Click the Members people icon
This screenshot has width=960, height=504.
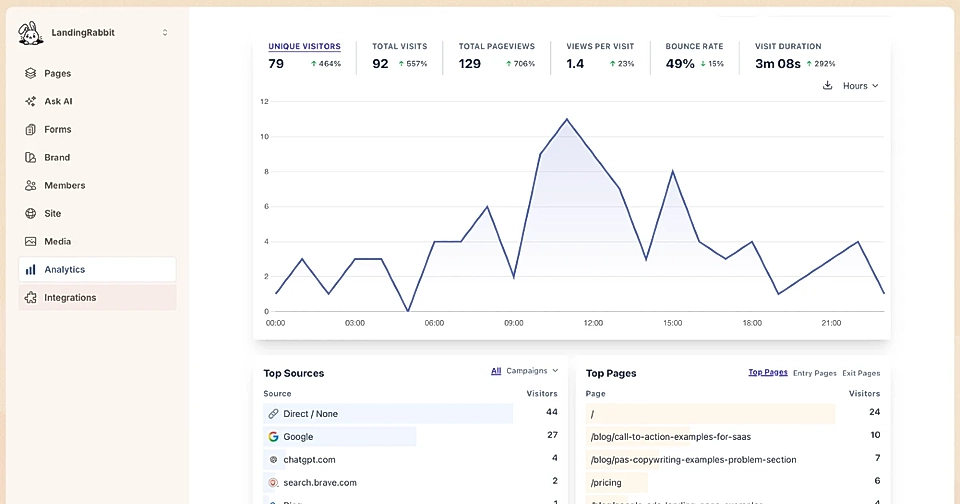coord(31,186)
